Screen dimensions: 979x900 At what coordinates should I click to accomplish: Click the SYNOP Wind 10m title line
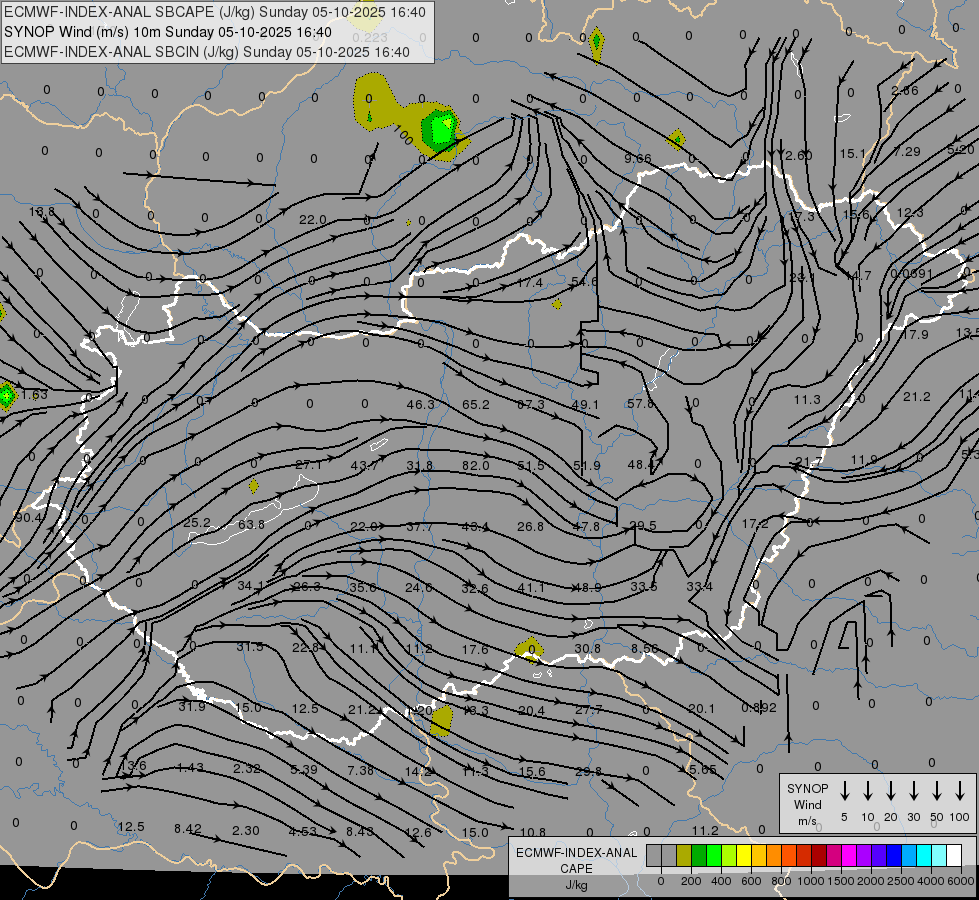(168, 32)
